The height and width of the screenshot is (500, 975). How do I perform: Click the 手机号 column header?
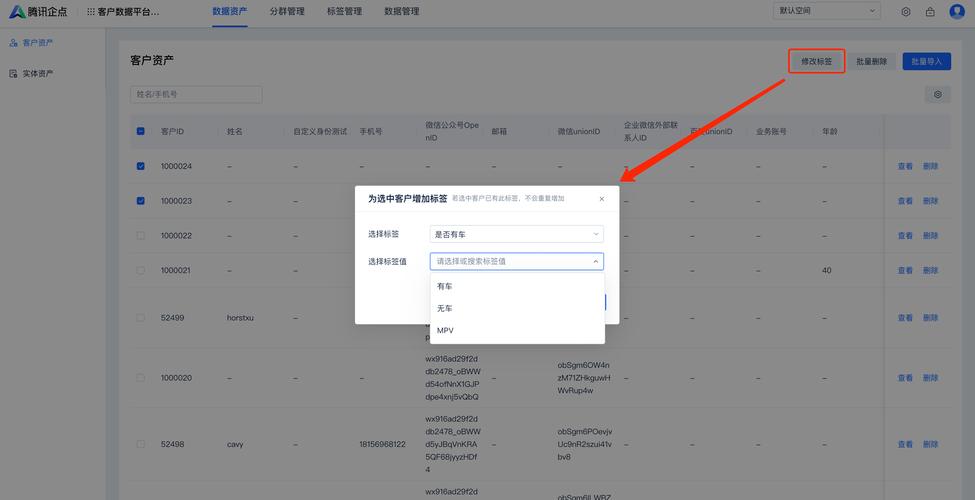tap(371, 131)
